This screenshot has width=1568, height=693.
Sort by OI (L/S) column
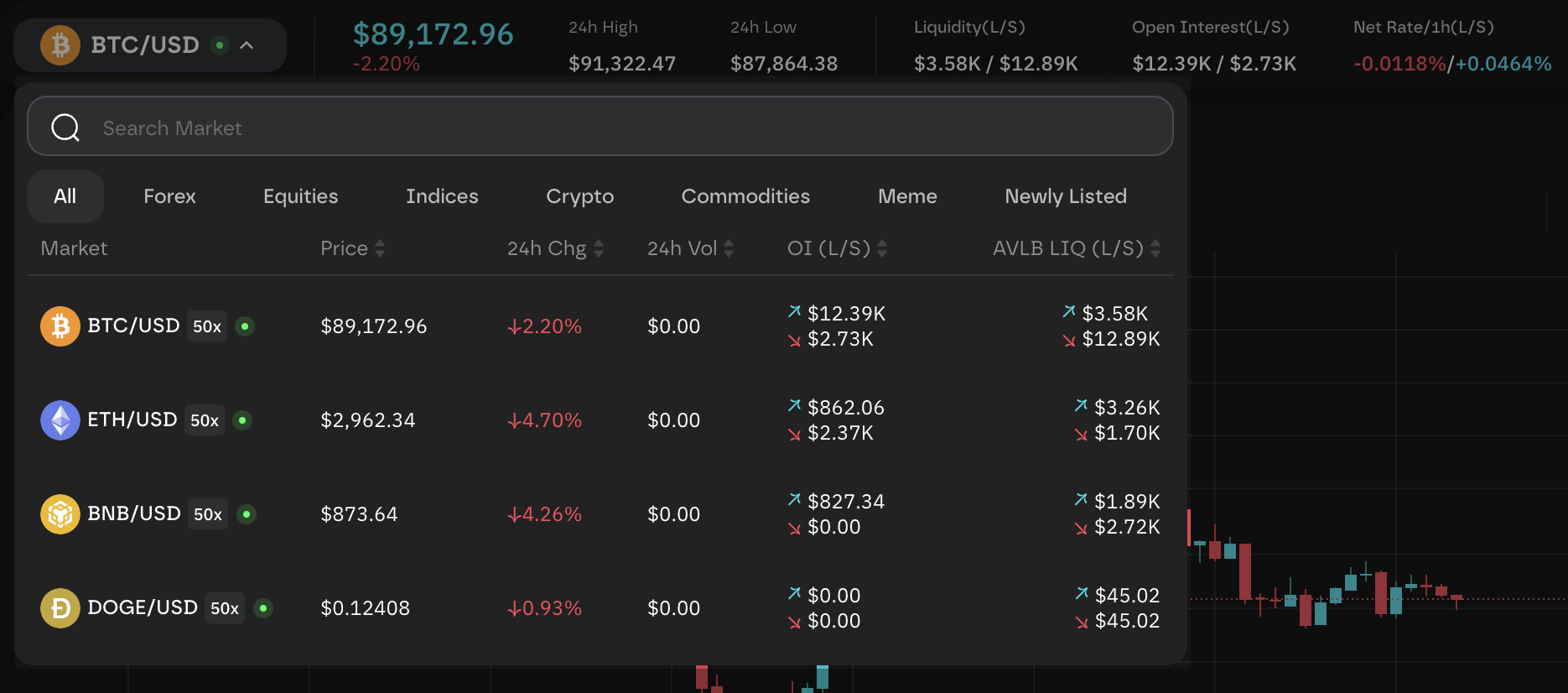pyautogui.click(x=881, y=248)
